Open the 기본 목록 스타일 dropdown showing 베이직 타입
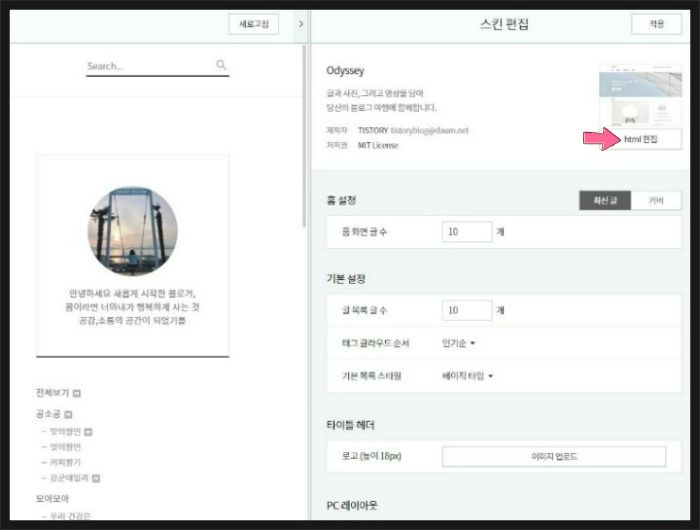The width and height of the screenshot is (700, 530). [467, 376]
